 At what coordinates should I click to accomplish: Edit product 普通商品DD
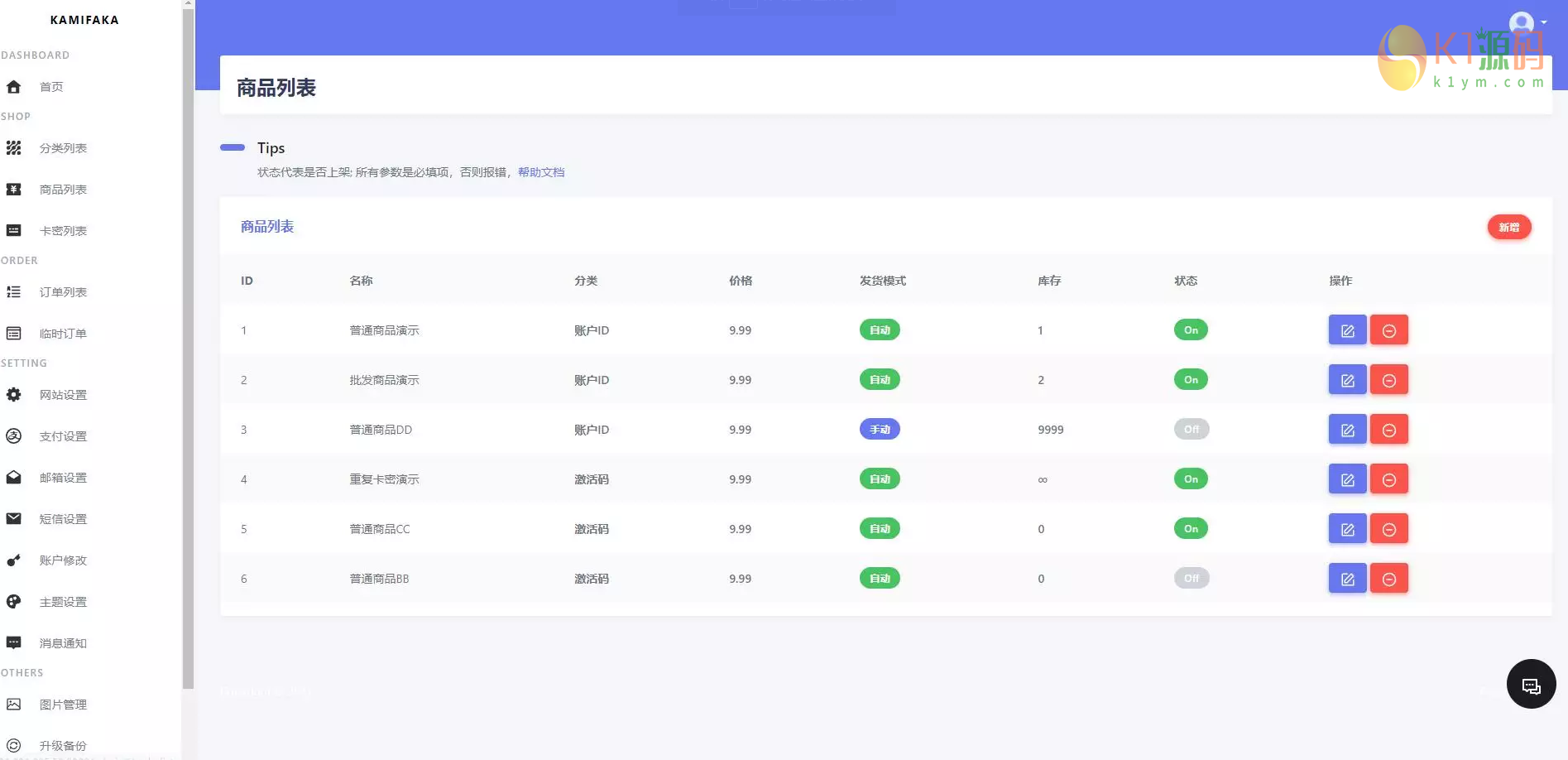pyautogui.click(x=1347, y=430)
